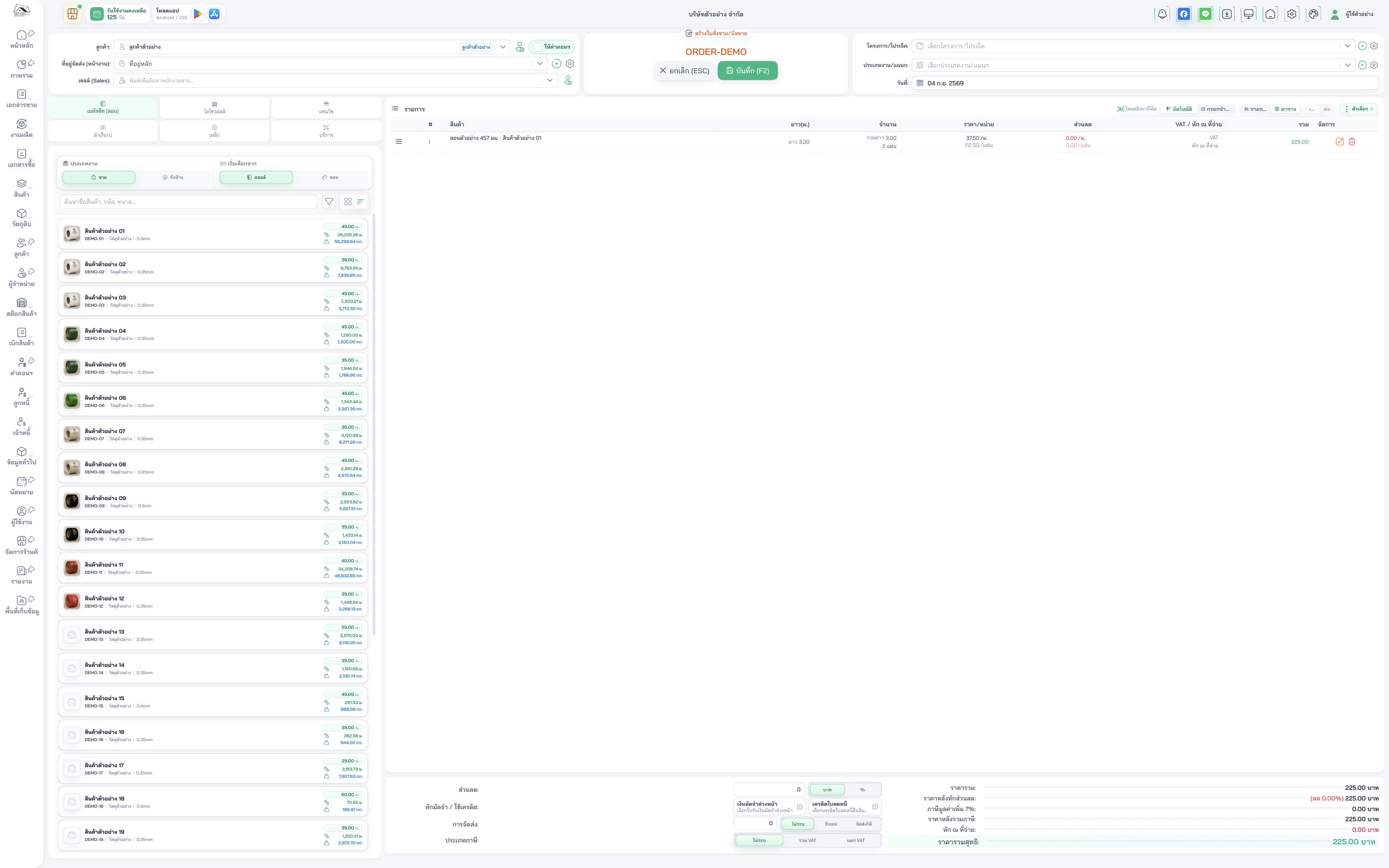The height and width of the screenshot is (868, 1389).
Task: Open the theme palette icon
Action: pyautogui.click(x=1313, y=14)
